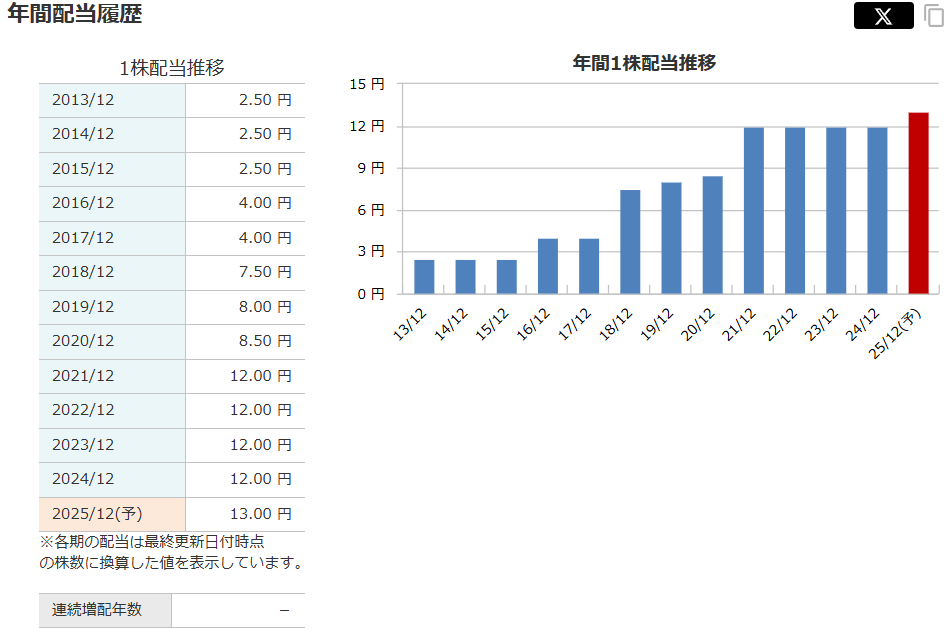Click the 13/12 bar in chart

click(x=424, y=277)
